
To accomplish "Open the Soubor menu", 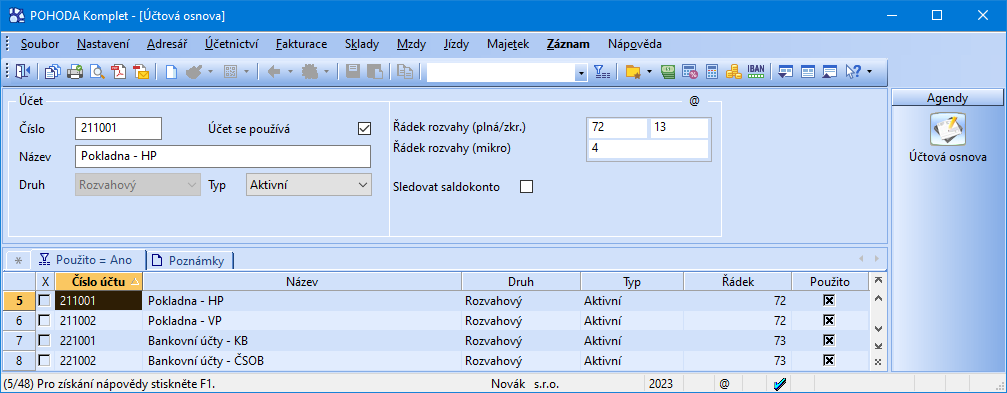I will (x=40, y=44).
